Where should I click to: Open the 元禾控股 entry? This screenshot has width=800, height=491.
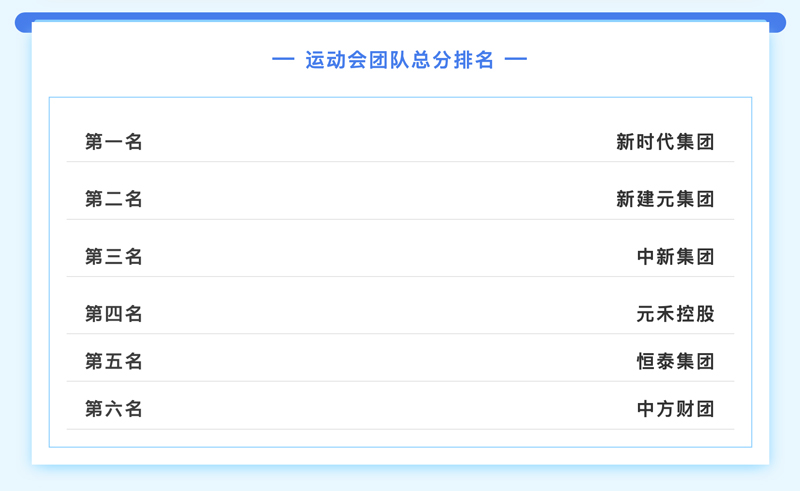(x=675, y=314)
